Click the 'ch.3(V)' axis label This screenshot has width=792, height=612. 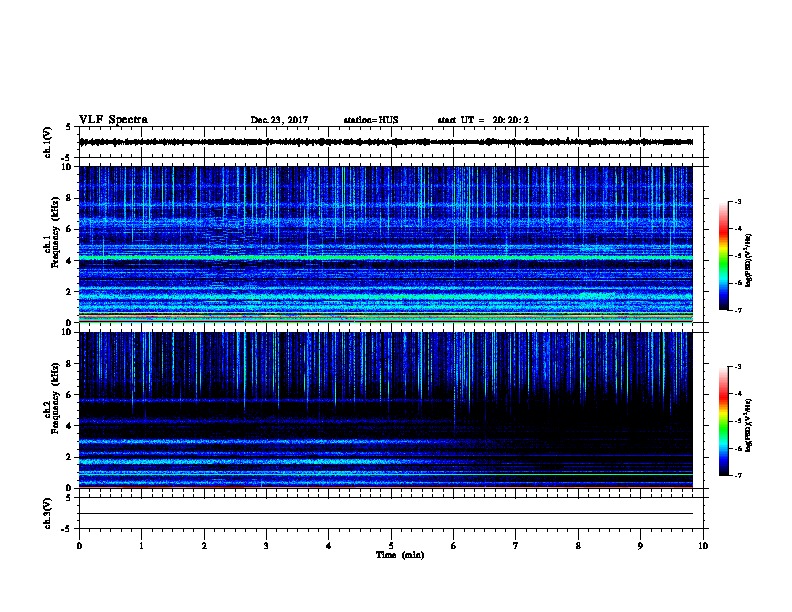point(48,513)
